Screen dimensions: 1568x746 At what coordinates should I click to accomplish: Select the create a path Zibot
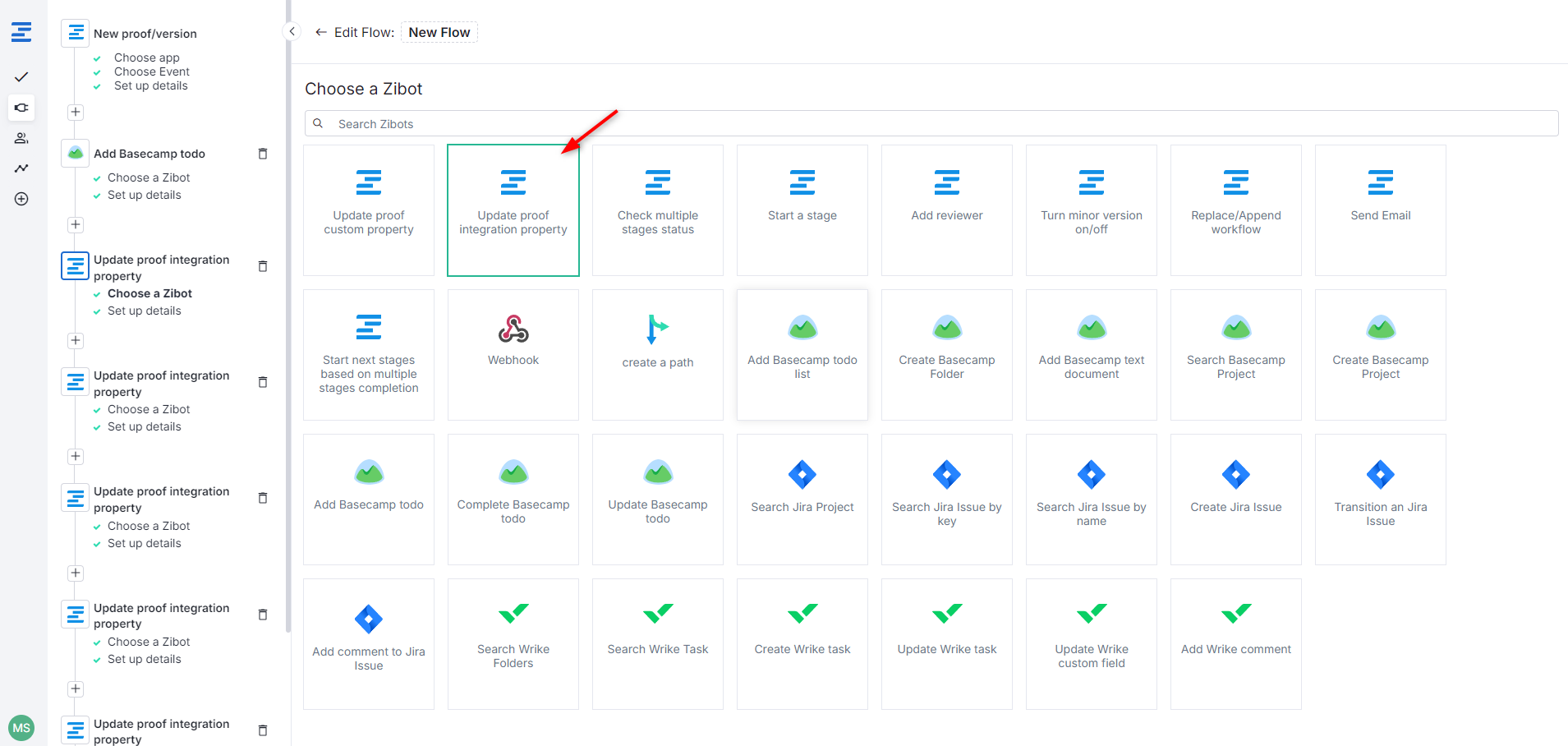658,355
